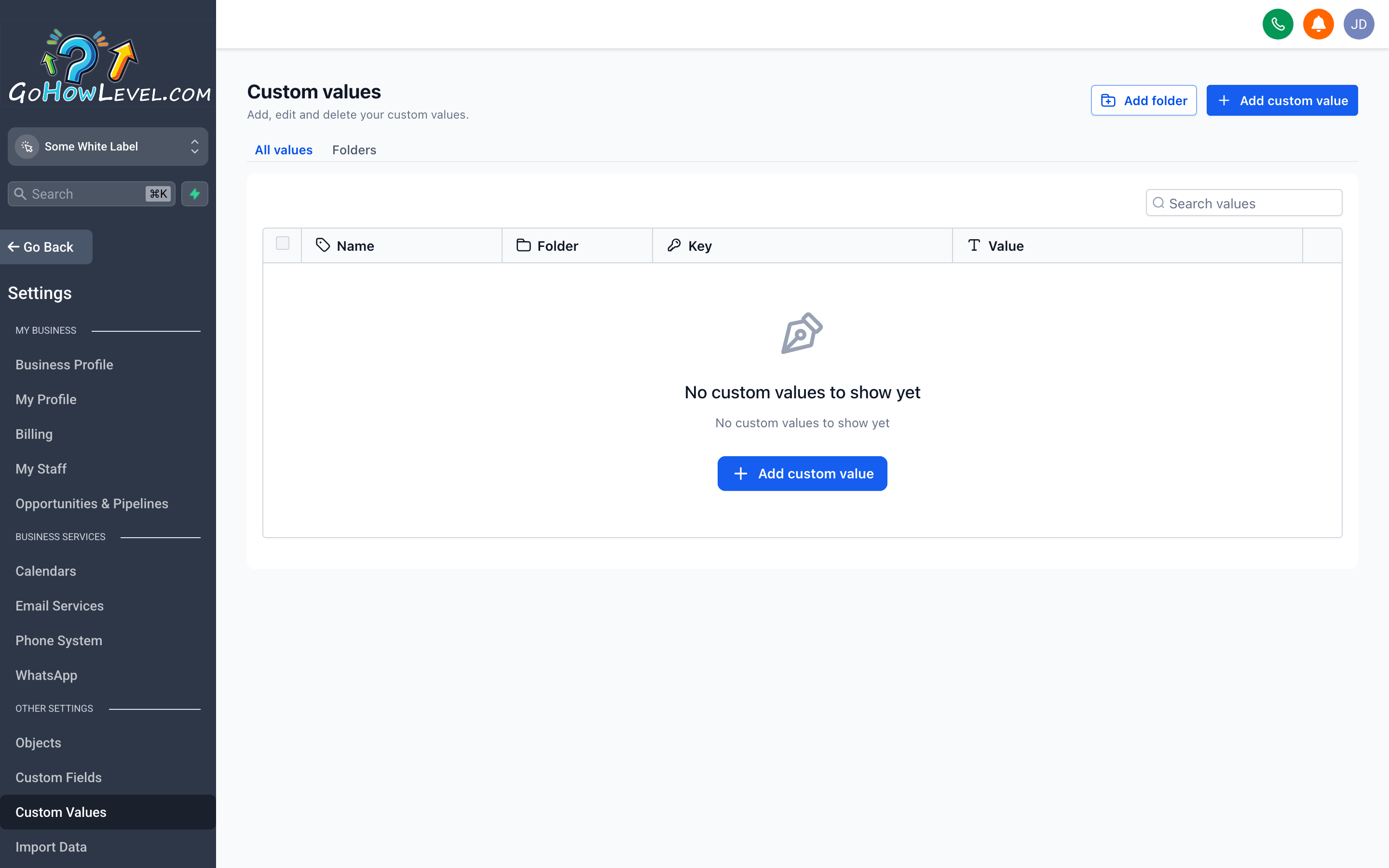Select Custom Values in the sidebar
Screen dimensions: 1389x868
click(108, 813)
